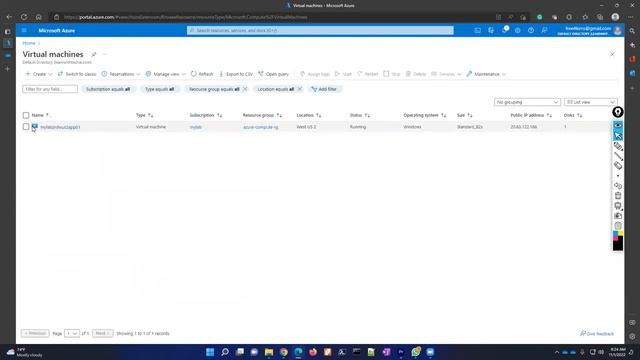Open Azure help question mark

pyautogui.click(x=531, y=31)
